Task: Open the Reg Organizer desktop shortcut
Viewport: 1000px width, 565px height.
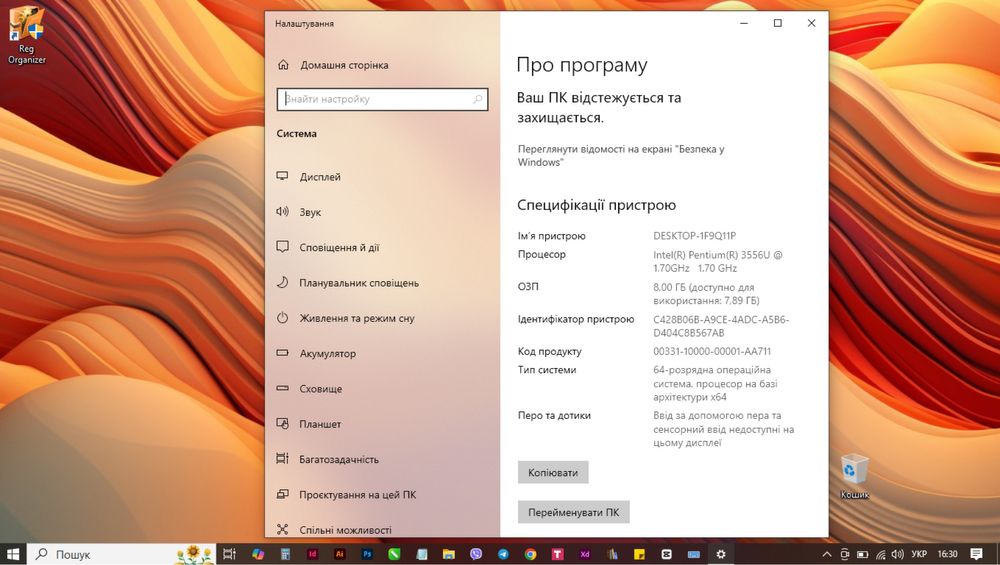Action: point(27,35)
